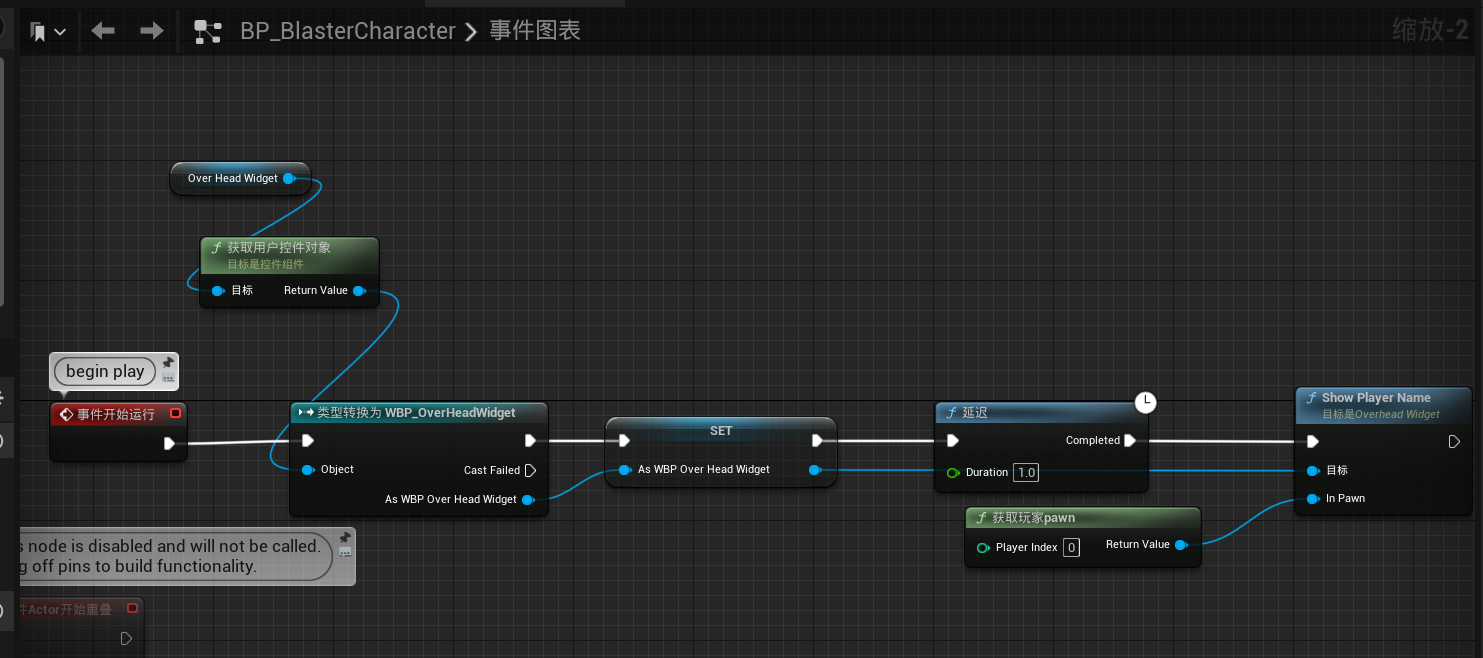Click the Over Head Widget variable node
The image size is (1483, 658).
(x=233, y=178)
